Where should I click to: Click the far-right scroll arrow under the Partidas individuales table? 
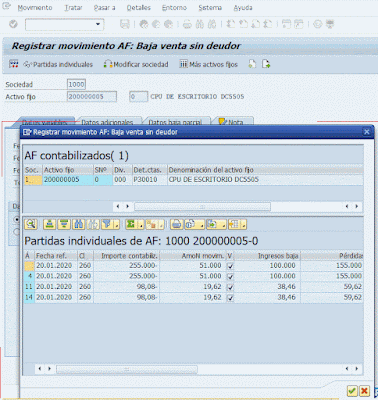[357, 369]
